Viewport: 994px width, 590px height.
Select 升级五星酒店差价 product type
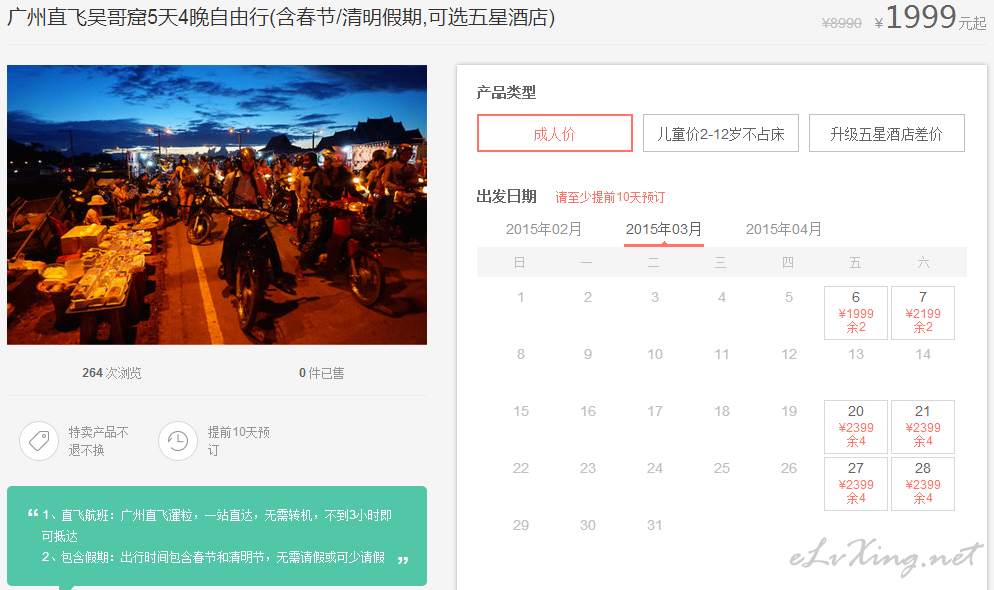[x=887, y=133]
